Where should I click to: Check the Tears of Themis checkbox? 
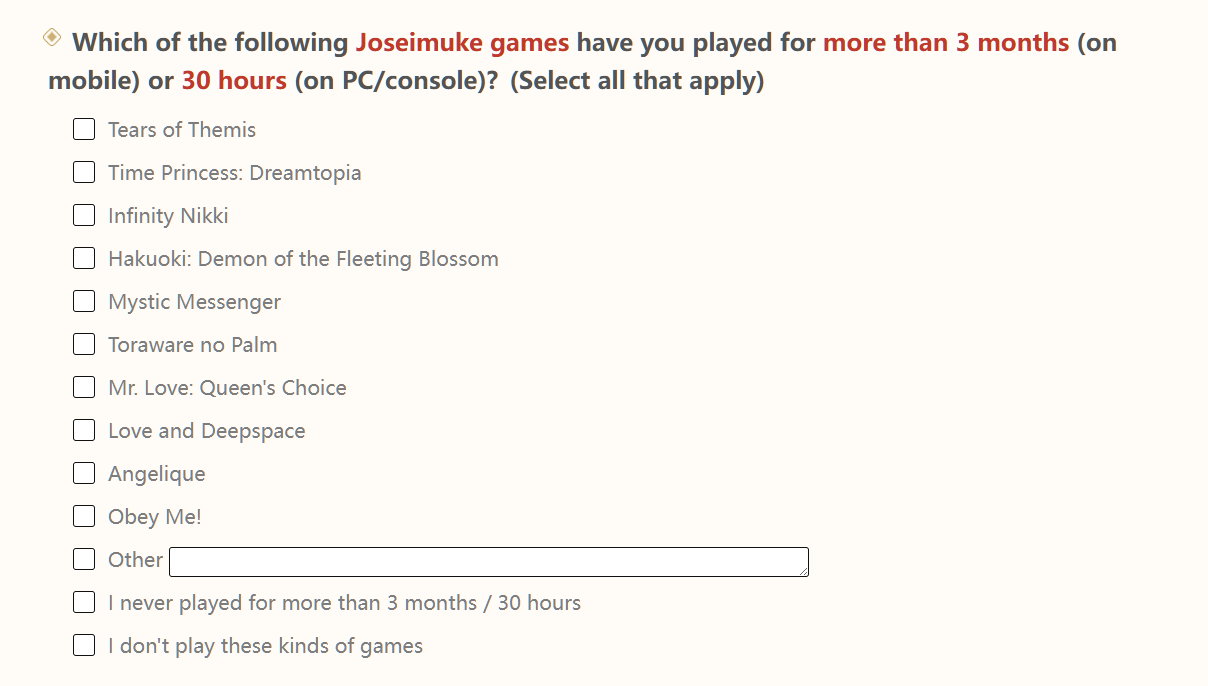(x=84, y=129)
